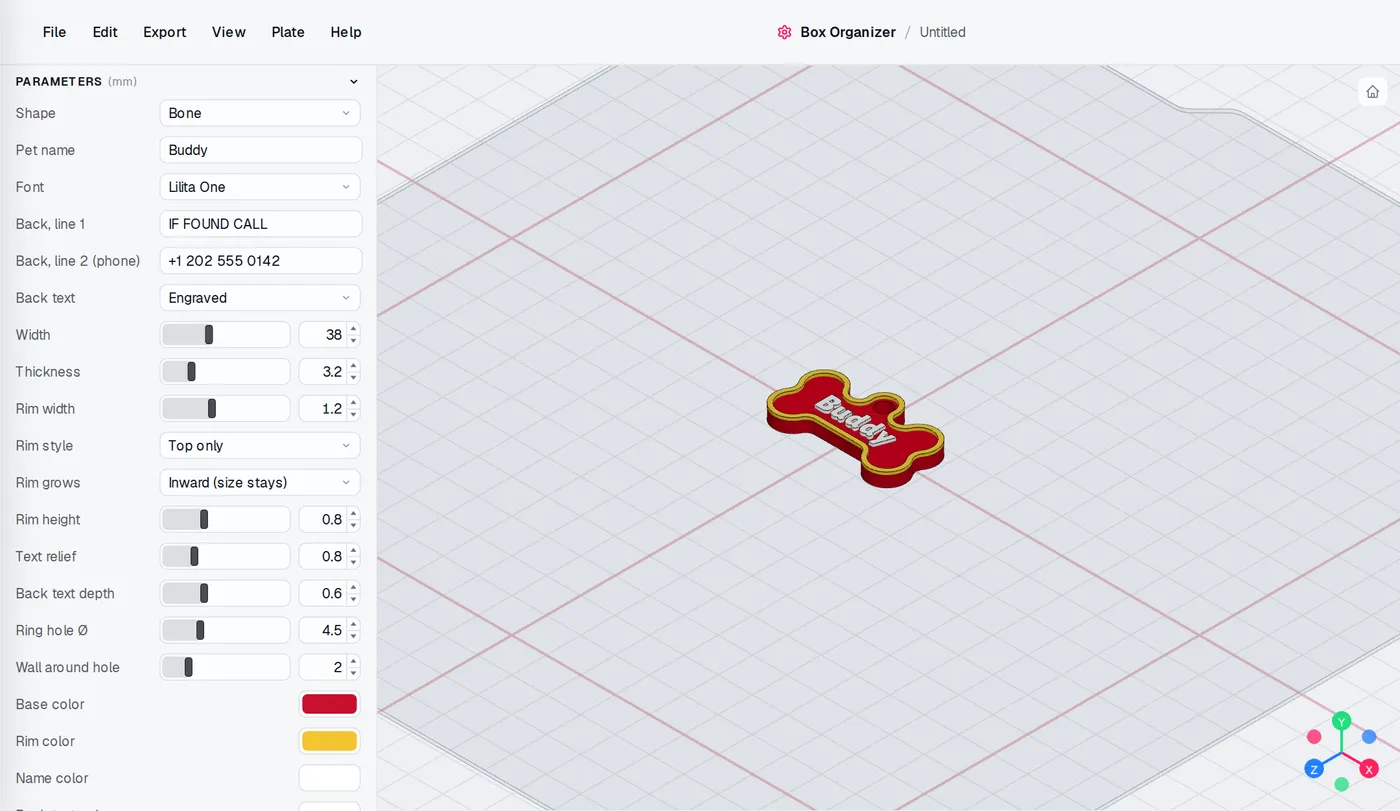Click the Box Organizer breadcrumb title
This screenshot has height=811, width=1400.
(x=848, y=32)
